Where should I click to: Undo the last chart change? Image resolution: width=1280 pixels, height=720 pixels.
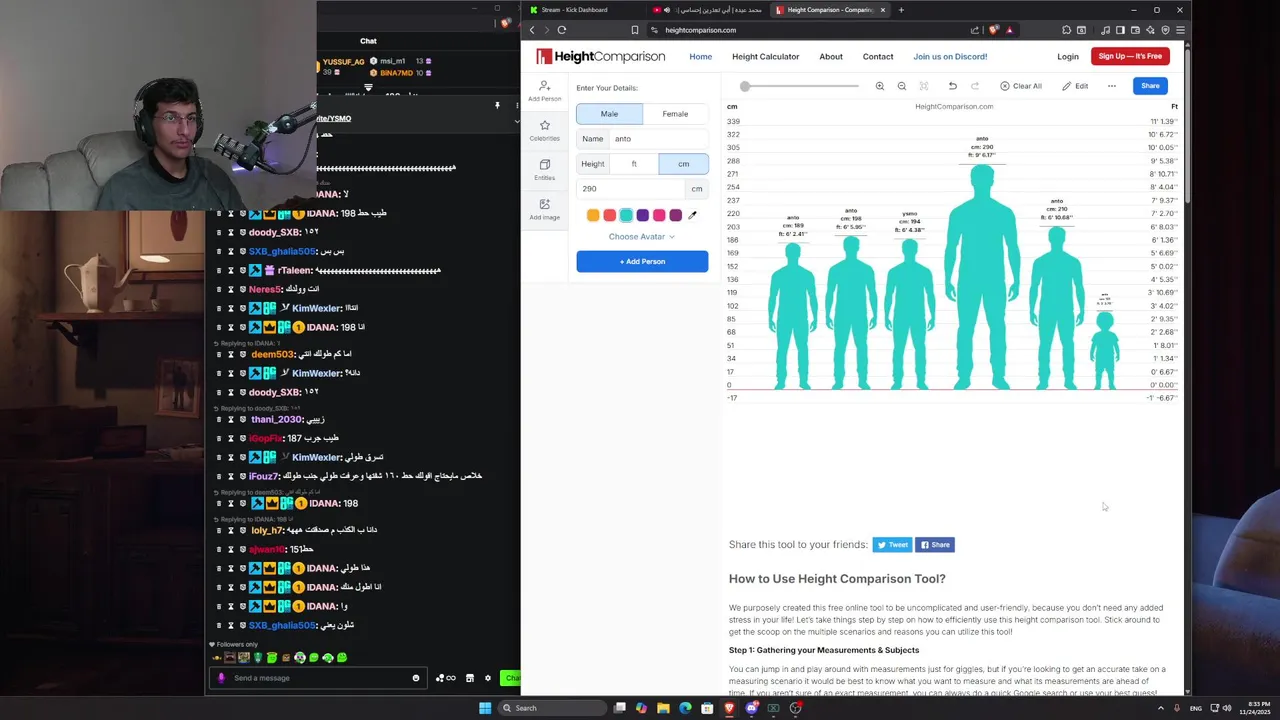pos(953,86)
